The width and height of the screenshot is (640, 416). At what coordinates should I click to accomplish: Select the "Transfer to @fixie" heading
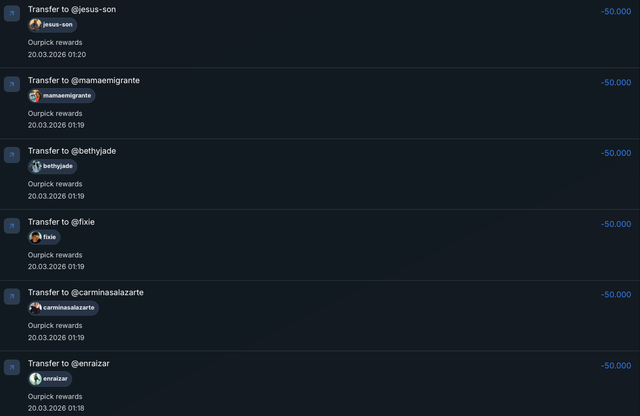[61, 221]
